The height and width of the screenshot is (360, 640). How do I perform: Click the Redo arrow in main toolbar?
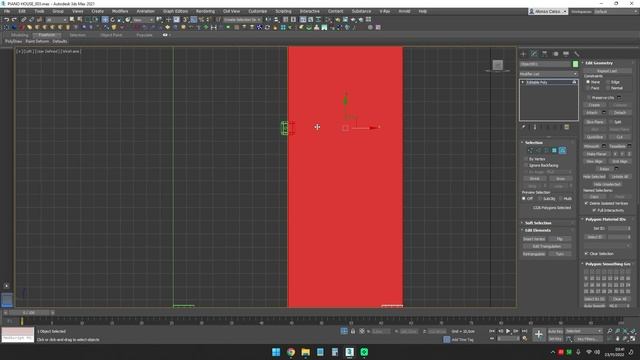[x=14, y=20]
